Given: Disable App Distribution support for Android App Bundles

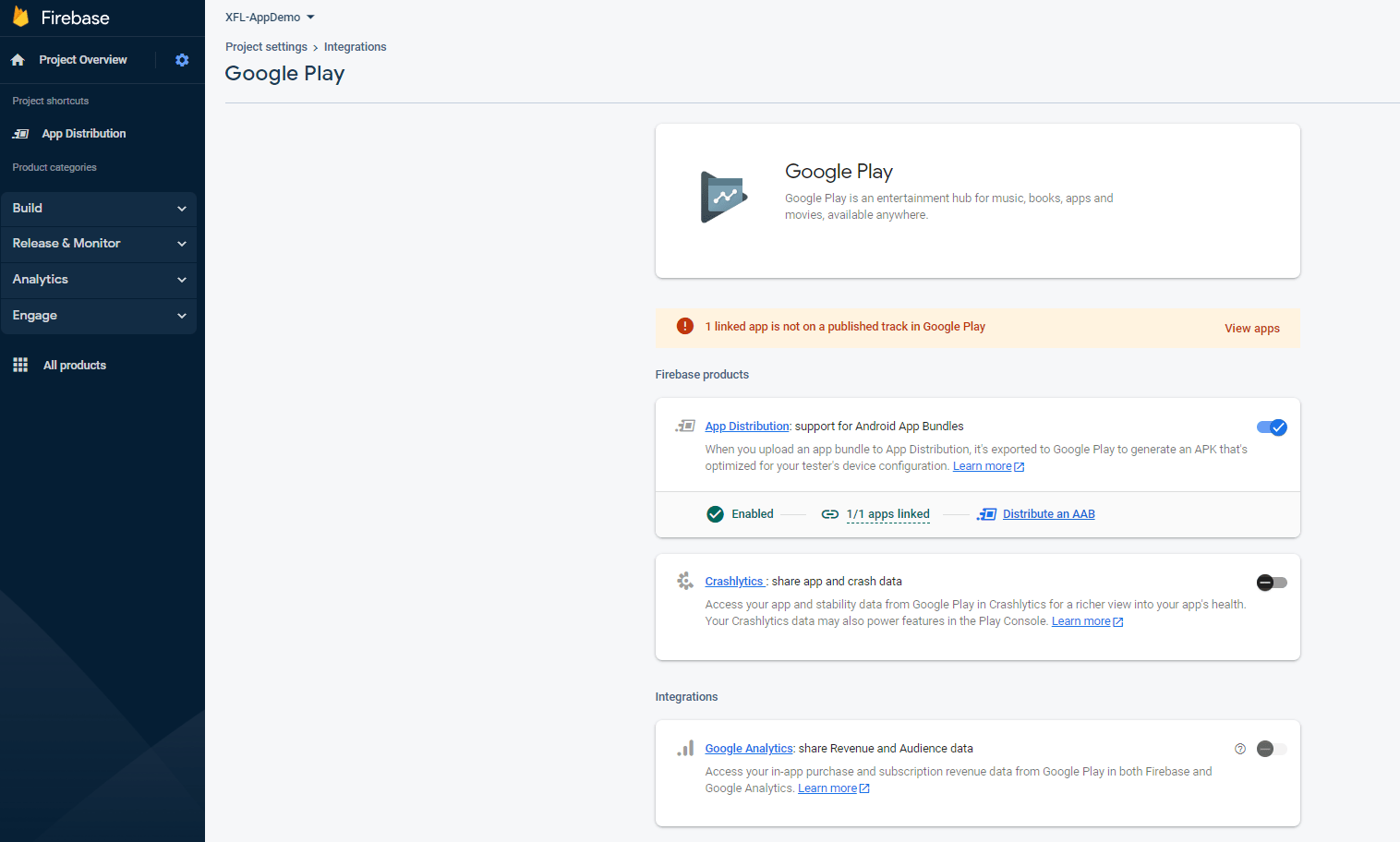Looking at the screenshot, I should [x=1272, y=427].
